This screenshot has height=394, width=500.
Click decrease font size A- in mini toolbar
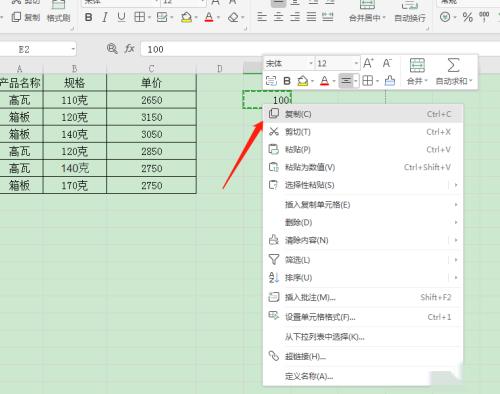[387, 63]
